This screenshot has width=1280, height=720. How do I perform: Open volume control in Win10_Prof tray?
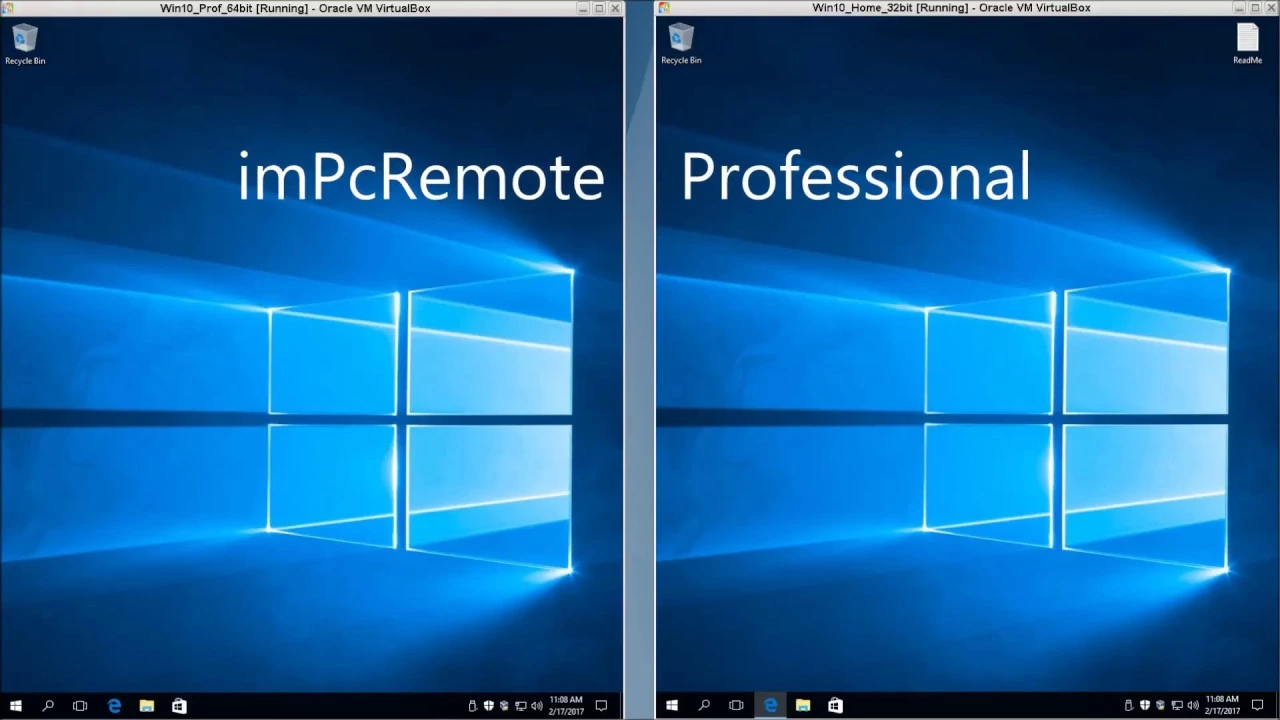[537, 706]
